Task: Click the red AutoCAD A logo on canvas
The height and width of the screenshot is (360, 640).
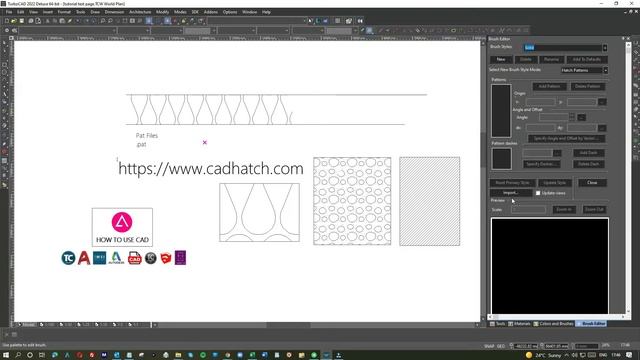Action: [84, 258]
